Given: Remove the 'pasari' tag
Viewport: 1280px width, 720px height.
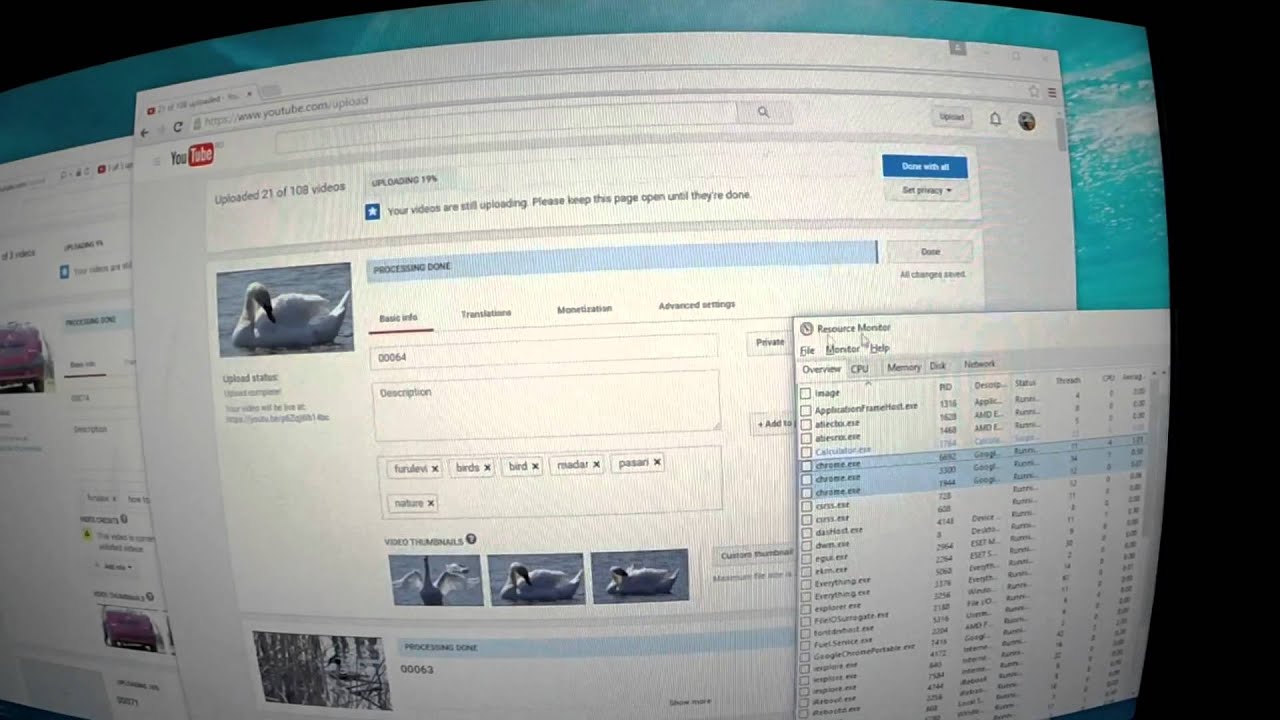Looking at the screenshot, I should pyautogui.click(x=657, y=462).
